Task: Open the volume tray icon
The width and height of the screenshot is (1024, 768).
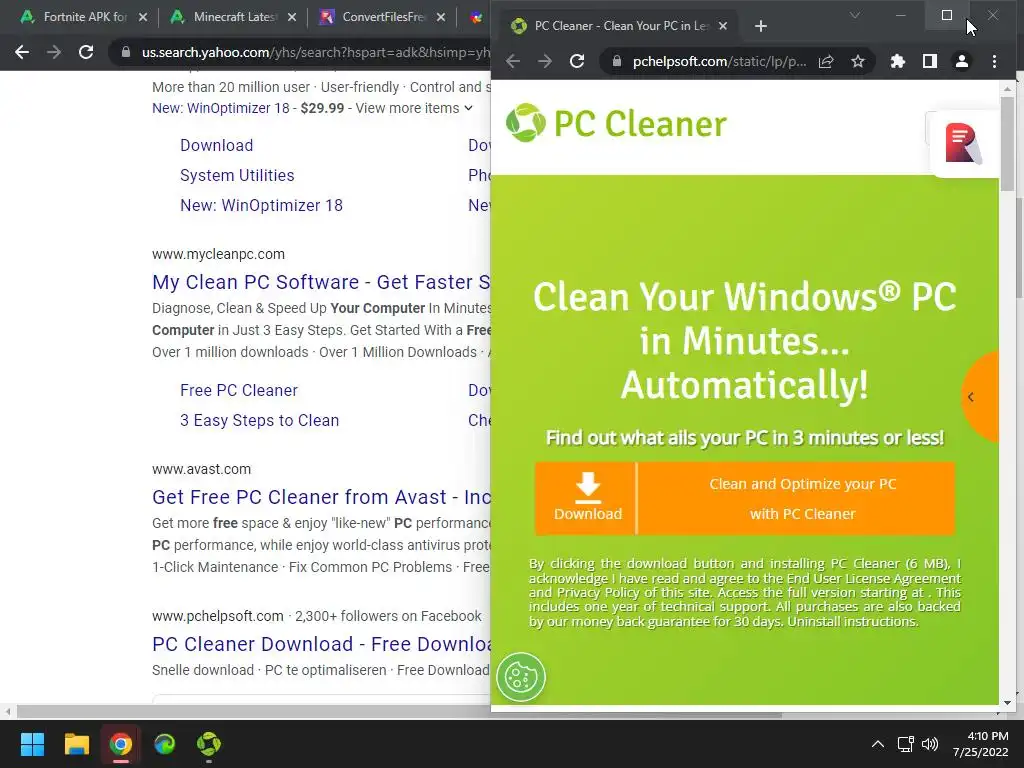Action: (x=929, y=744)
